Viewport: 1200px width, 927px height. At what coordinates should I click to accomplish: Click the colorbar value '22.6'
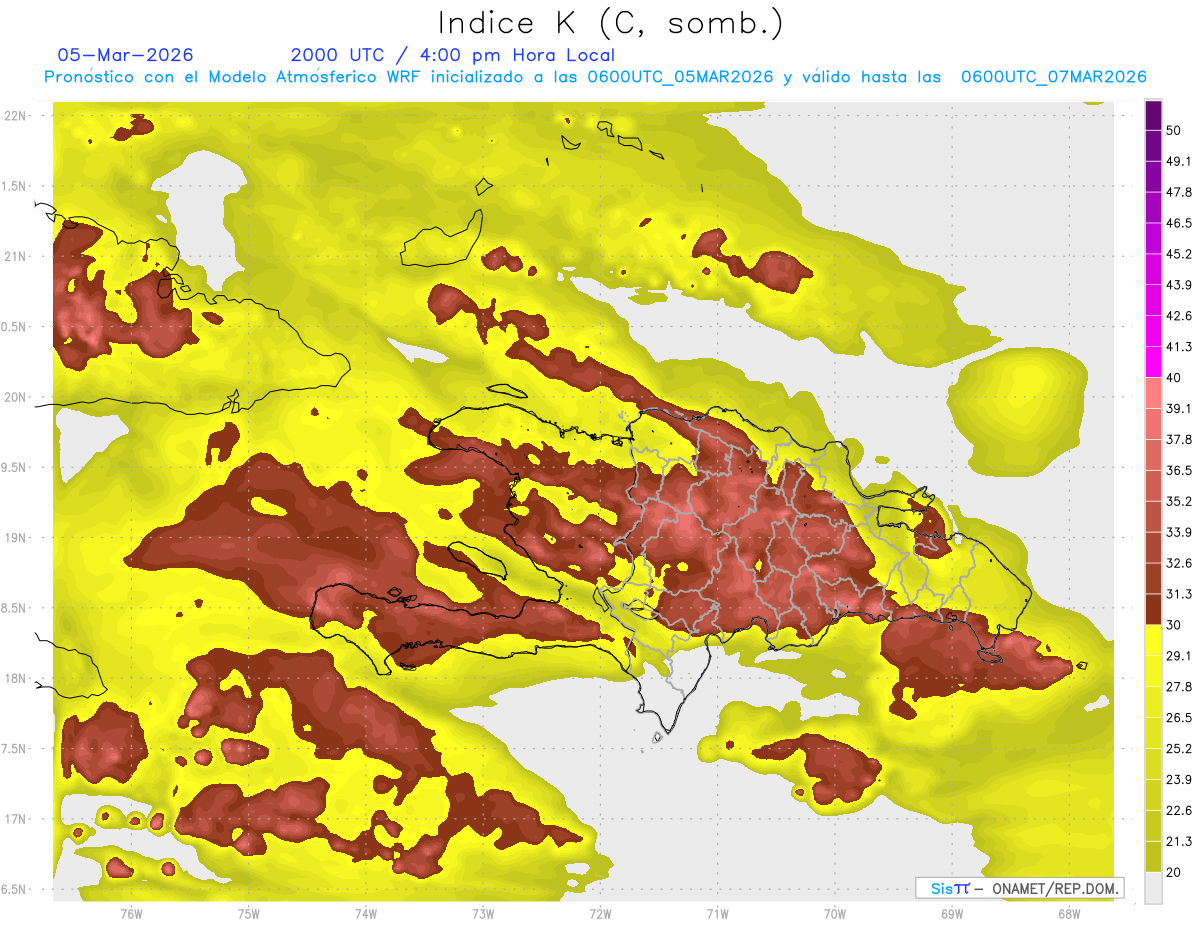1179,810
